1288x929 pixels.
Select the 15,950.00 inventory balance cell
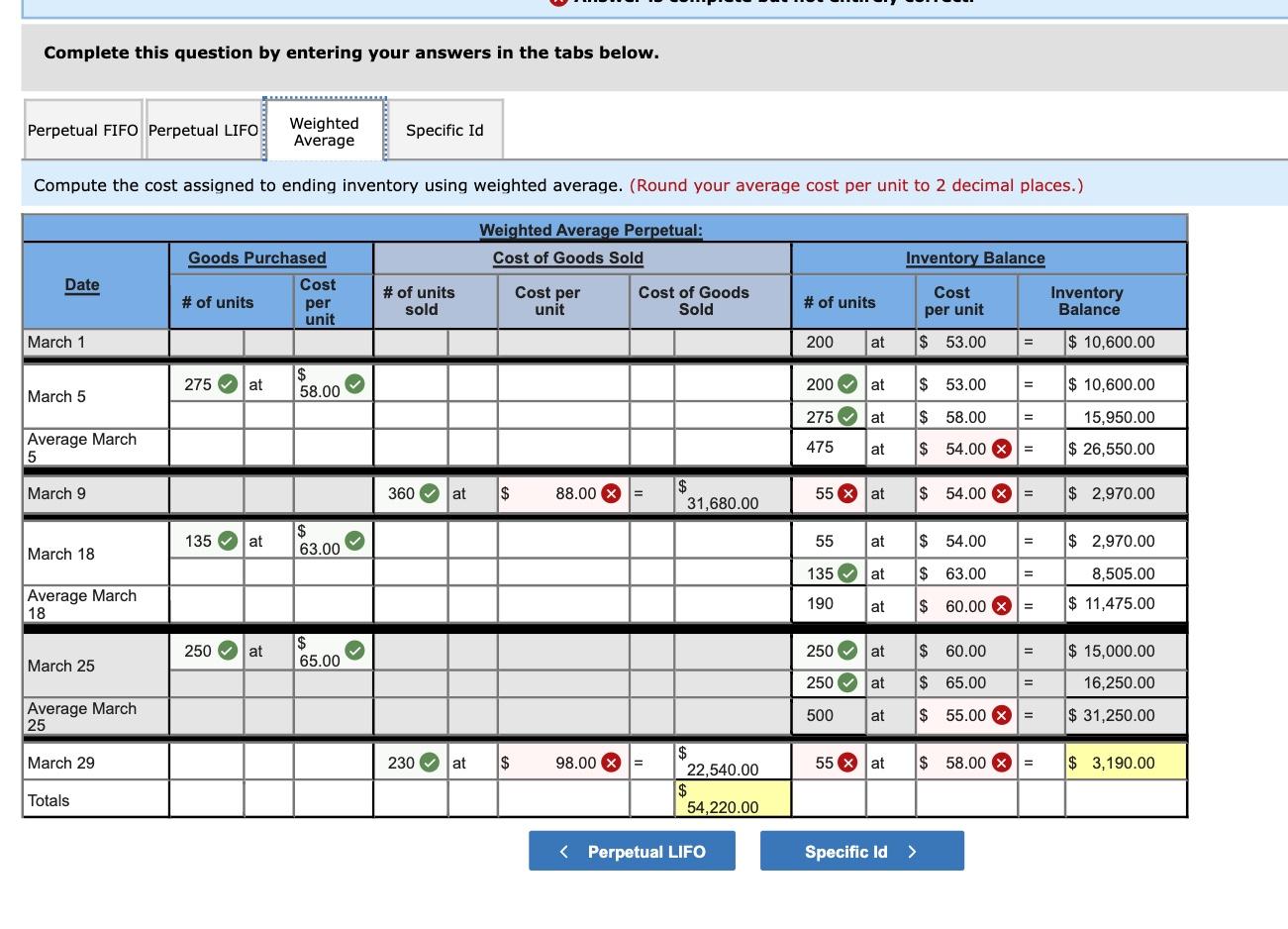[1125, 417]
